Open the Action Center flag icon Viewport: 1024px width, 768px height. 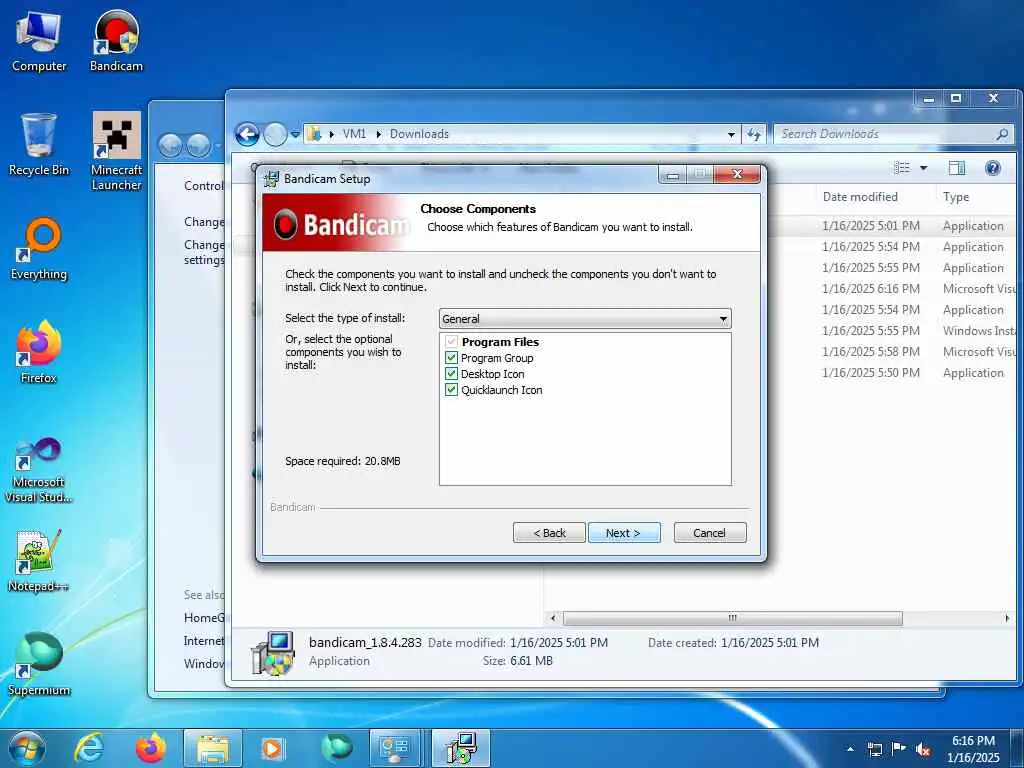click(x=899, y=749)
